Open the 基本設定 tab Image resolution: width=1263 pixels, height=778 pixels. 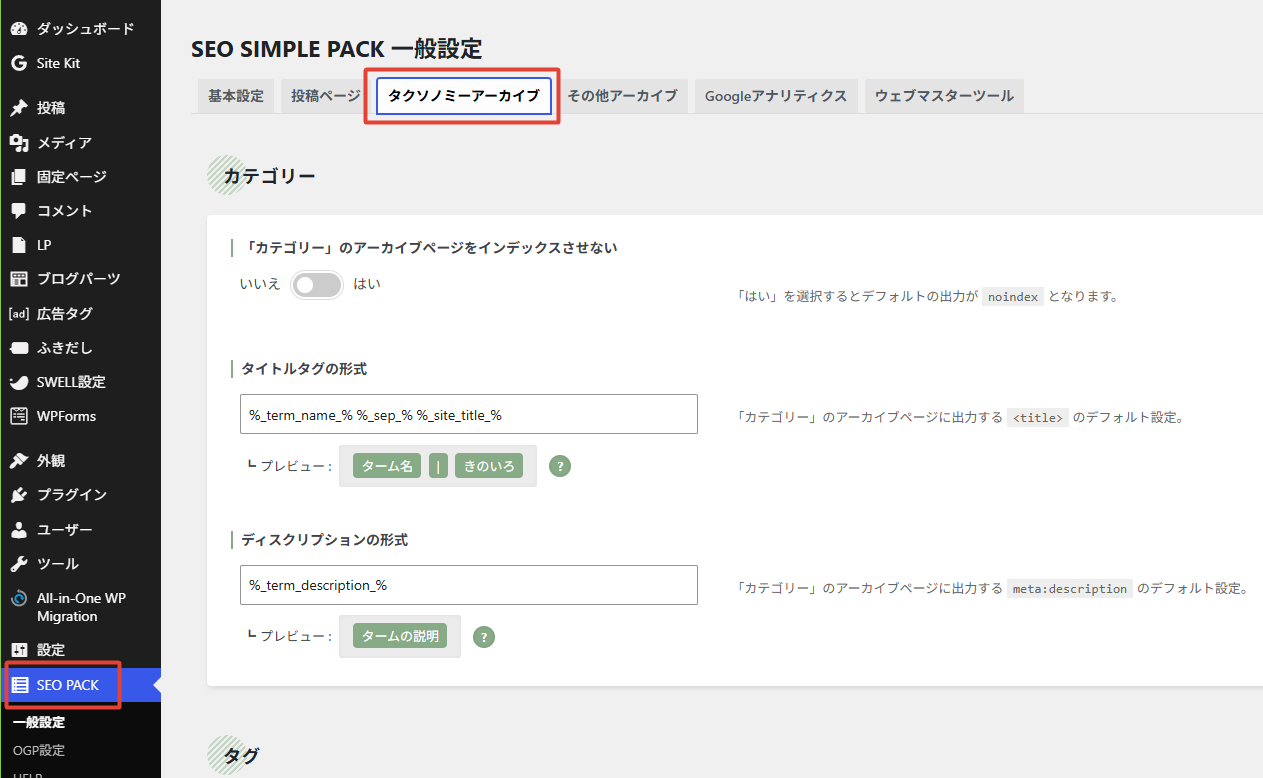[x=236, y=96]
